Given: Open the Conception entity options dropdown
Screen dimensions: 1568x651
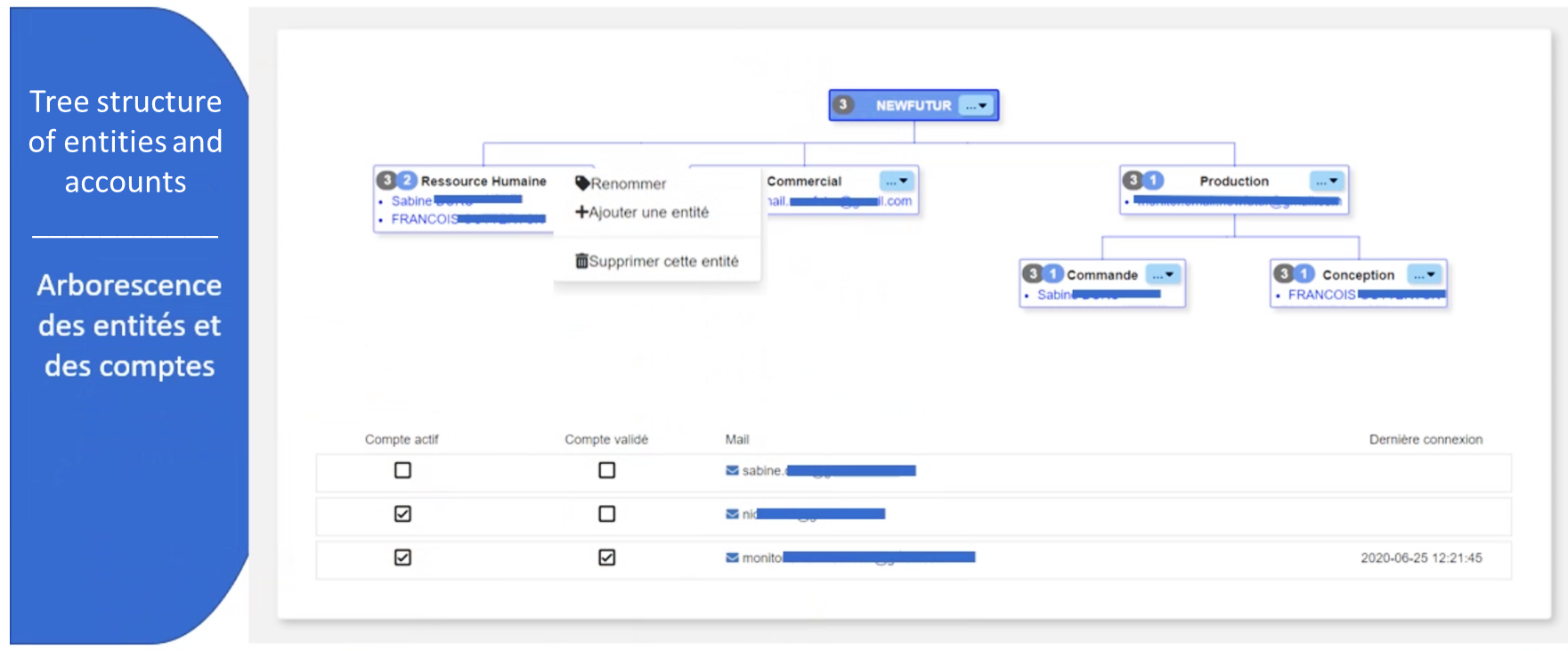Looking at the screenshot, I should pos(1424,275).
